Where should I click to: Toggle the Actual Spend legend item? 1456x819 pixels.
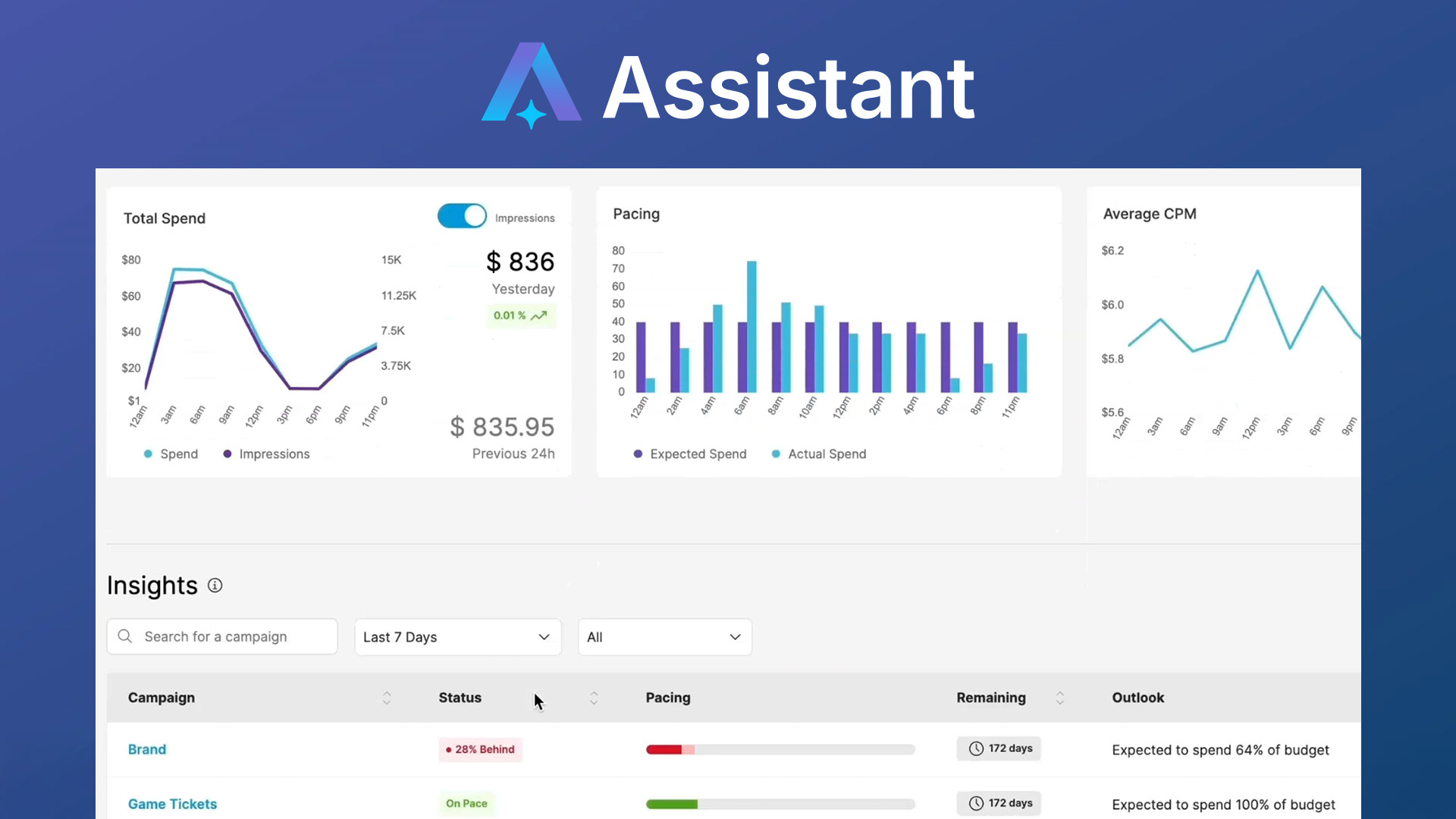coord(775,453)
